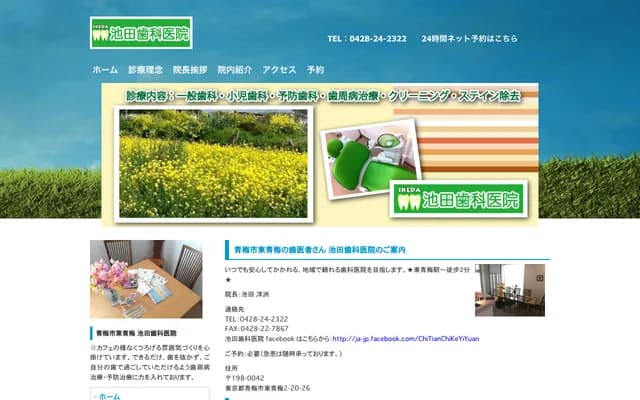Click the 池田歯科医院 logo in the header
The image size is (640, 400).
(141, 33)
